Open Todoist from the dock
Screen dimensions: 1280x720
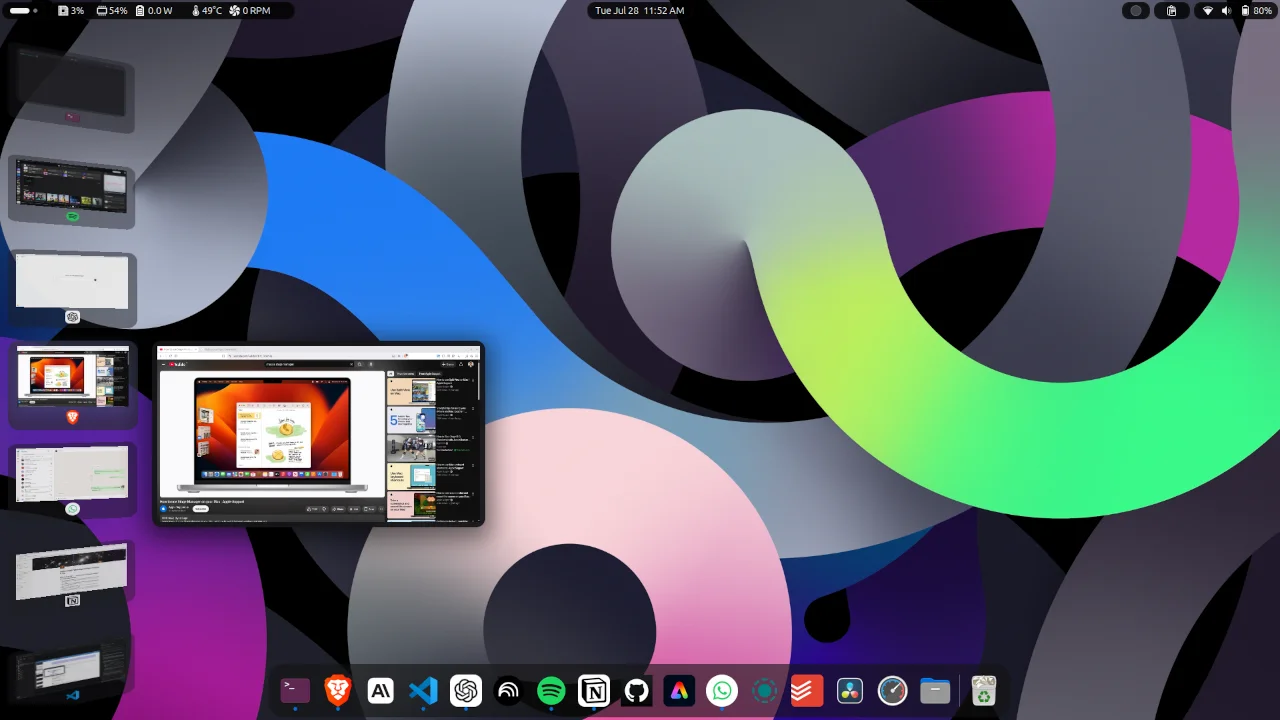pyautogui.click(x=807, y=690)
